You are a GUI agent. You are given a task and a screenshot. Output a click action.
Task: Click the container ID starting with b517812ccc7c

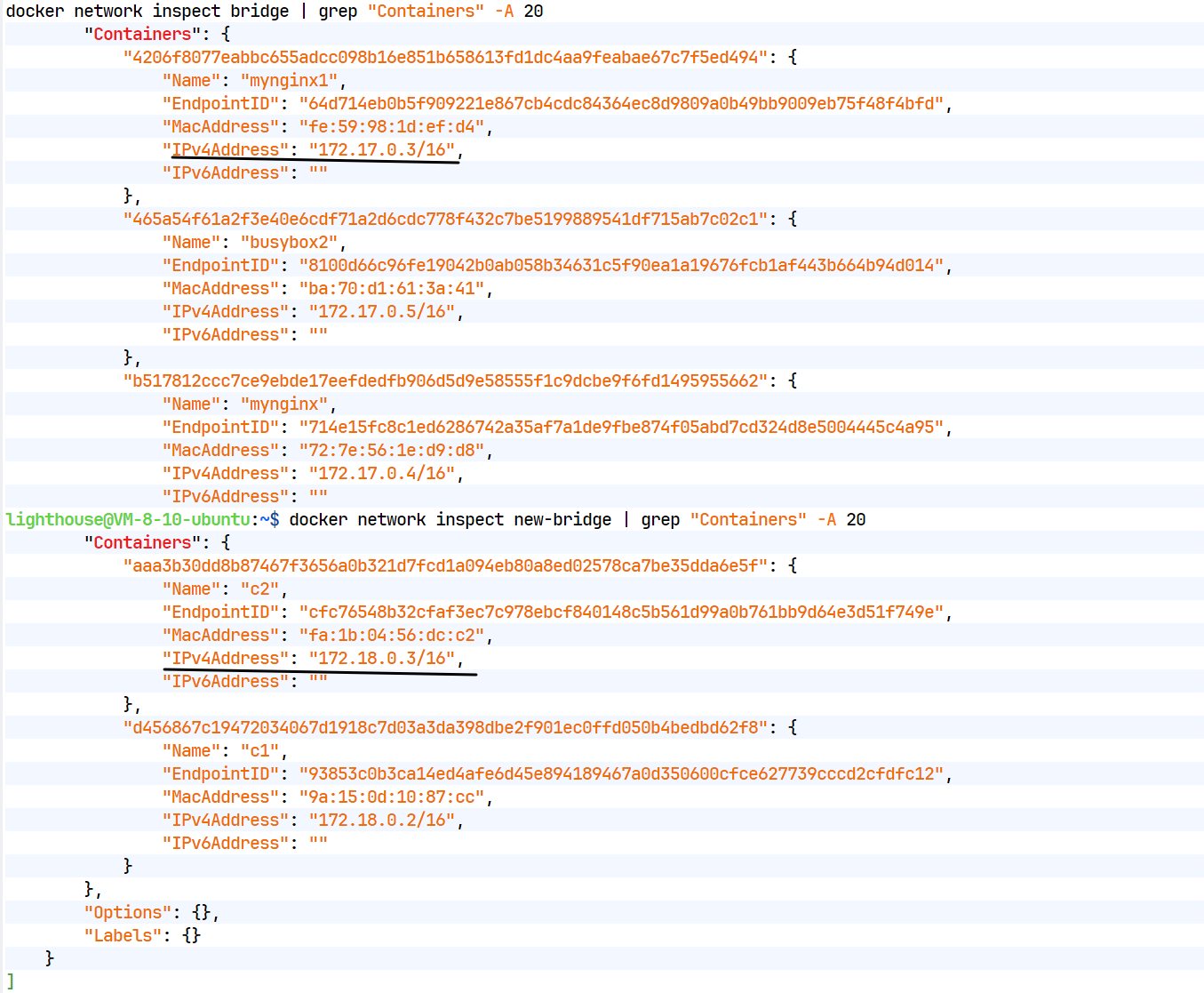pyautogui.click(x=445, y=381)
